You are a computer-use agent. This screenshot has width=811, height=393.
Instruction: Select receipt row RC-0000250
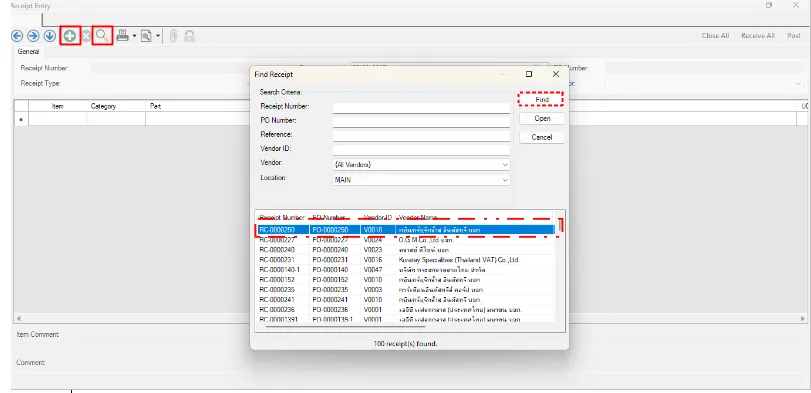[405, 230]
